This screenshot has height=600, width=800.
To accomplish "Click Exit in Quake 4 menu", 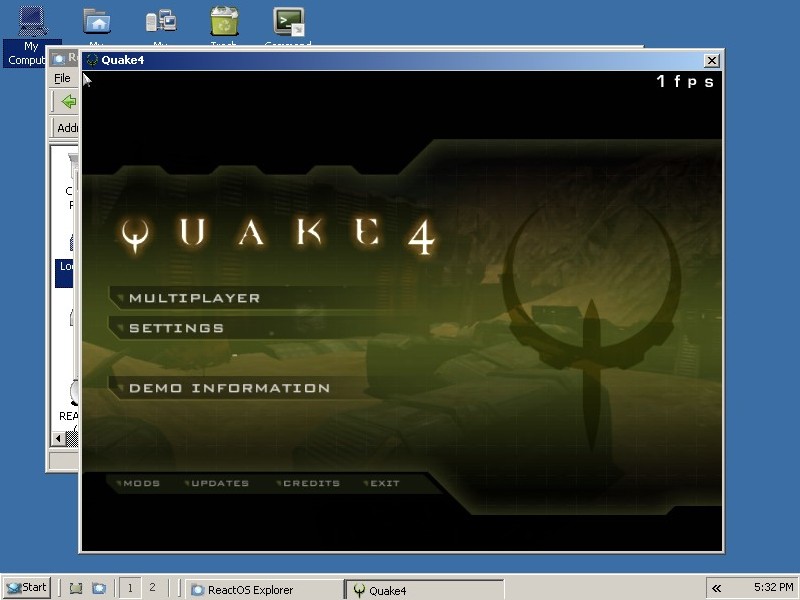I will [385, 483].
